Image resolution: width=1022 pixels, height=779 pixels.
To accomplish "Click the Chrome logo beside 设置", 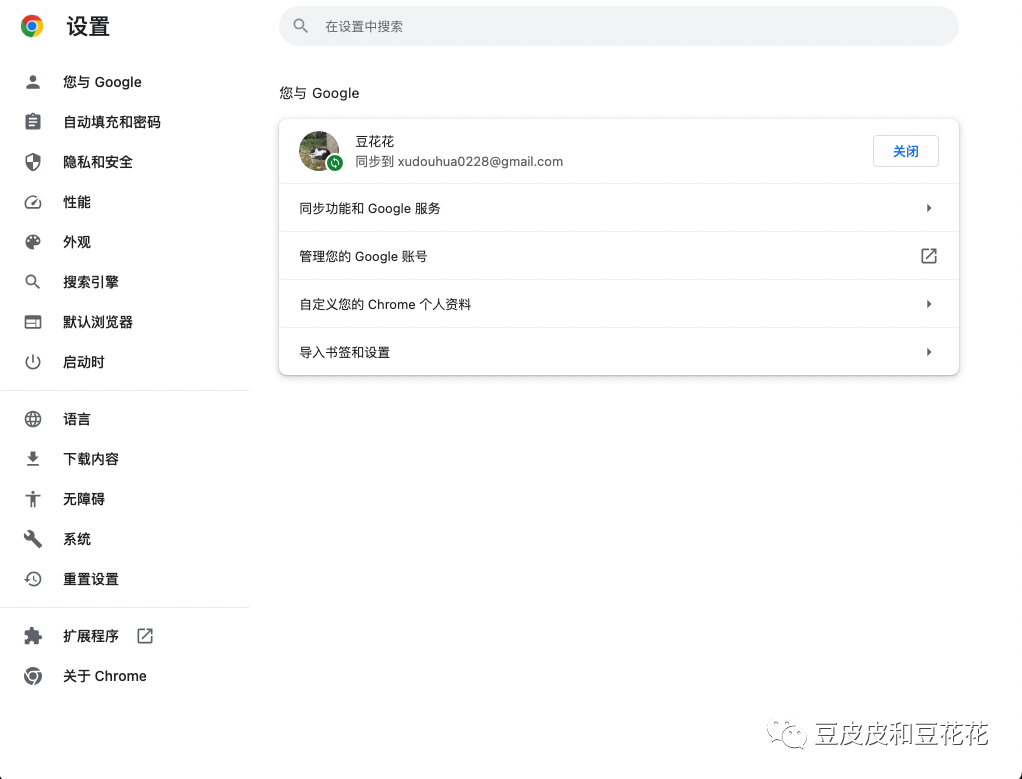I will point(32,26).
